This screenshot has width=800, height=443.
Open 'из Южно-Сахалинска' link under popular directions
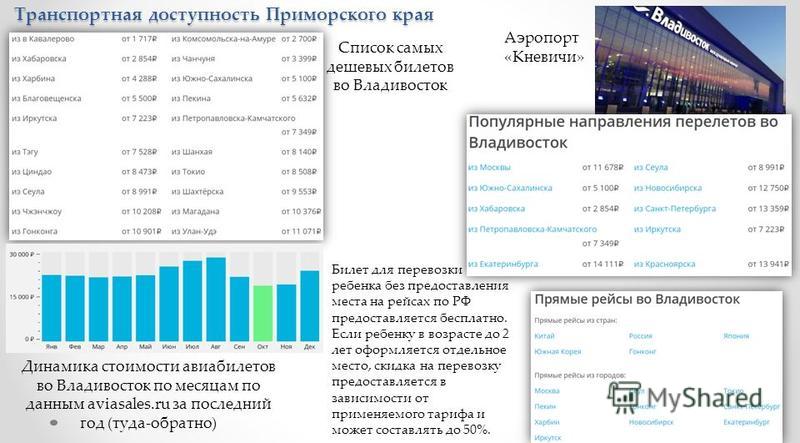click(x=510, y=188)
